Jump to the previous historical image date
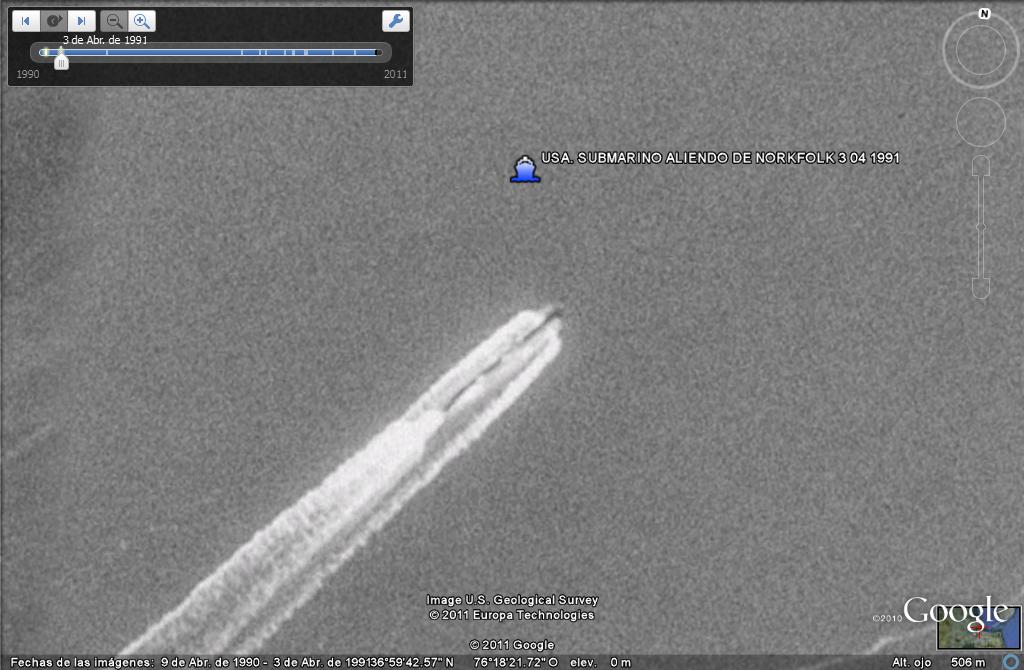The height and width of the screenshot is (670, 1024). [25, 21]
